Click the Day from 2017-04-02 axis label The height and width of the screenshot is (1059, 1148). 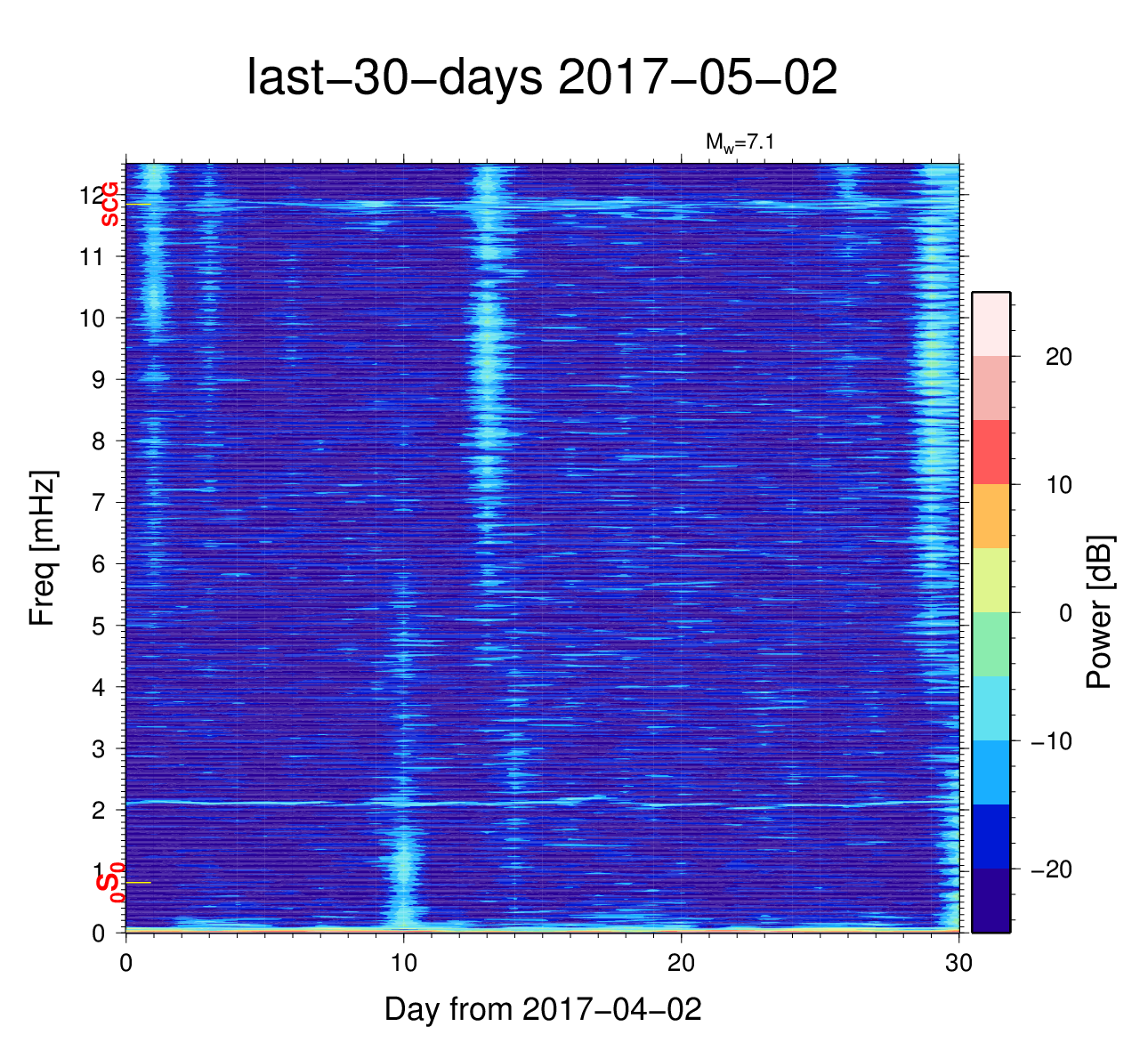tap(543, 1009)
